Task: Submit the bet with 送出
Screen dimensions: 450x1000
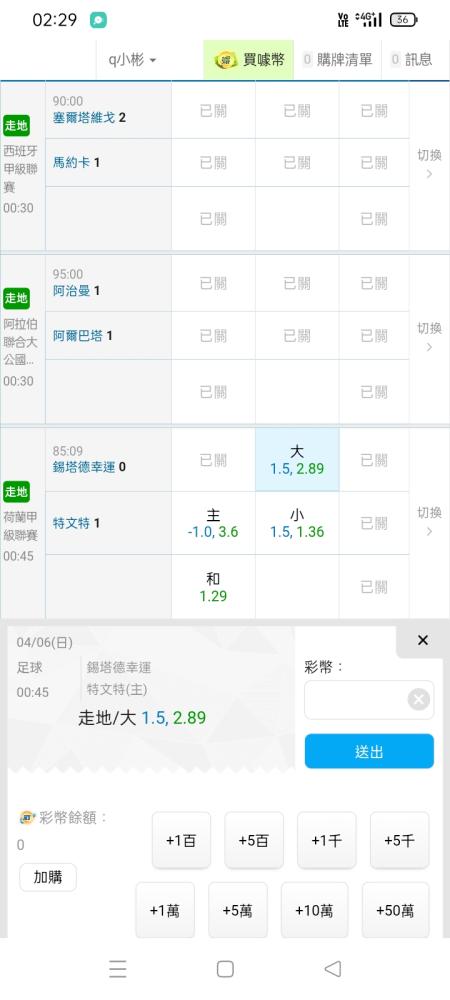Action: coord(369,751)
